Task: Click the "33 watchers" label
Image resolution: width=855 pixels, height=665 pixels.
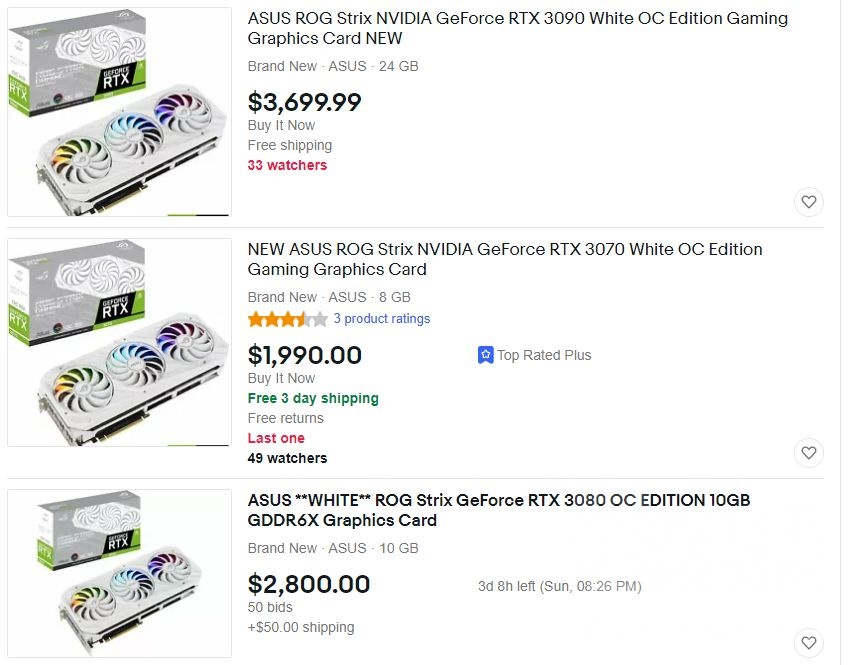Action: pyautogui.click(x=287, y=165)
